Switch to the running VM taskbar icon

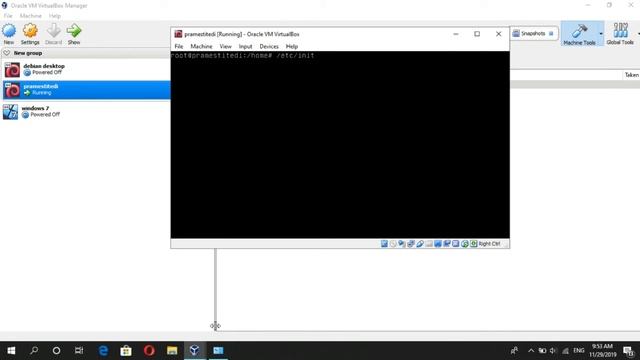[218, 351]
